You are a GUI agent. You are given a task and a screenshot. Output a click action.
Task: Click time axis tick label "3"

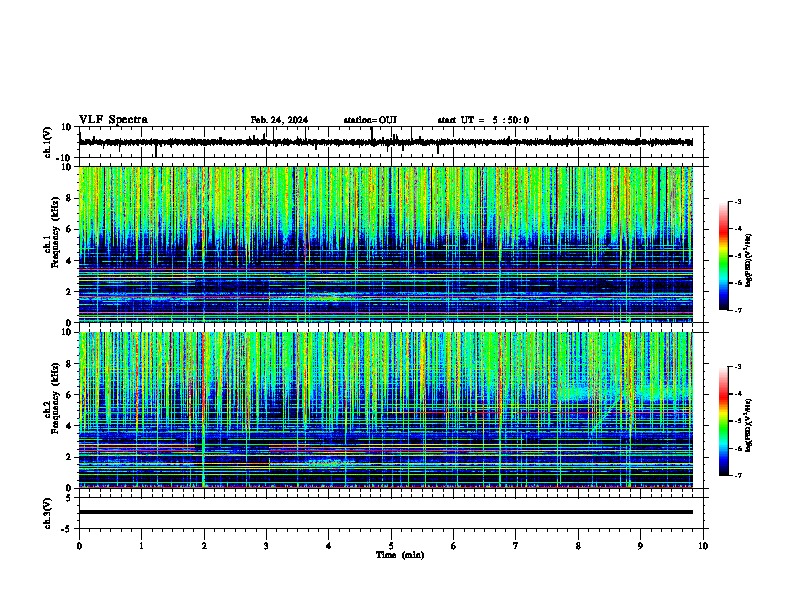(266, 546)
